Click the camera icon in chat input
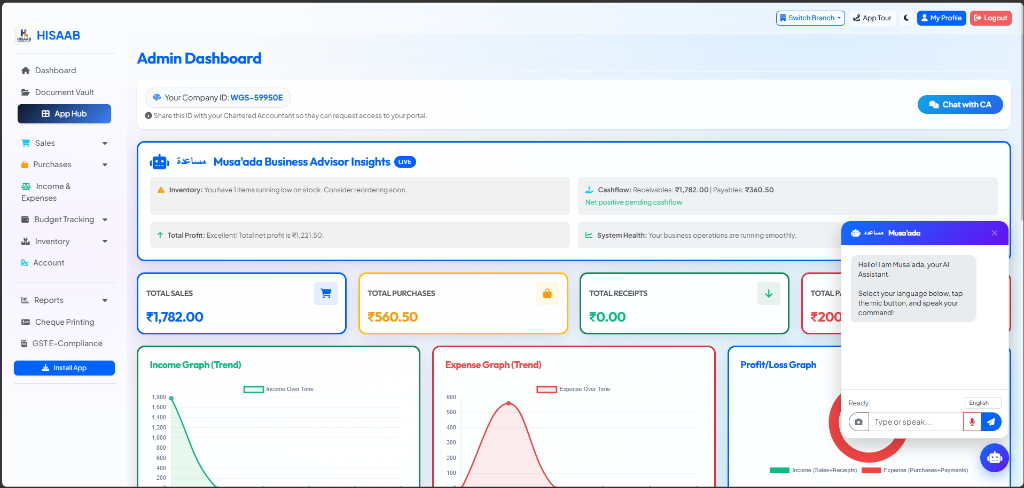 pyautogui.click(x=858, y=422)
